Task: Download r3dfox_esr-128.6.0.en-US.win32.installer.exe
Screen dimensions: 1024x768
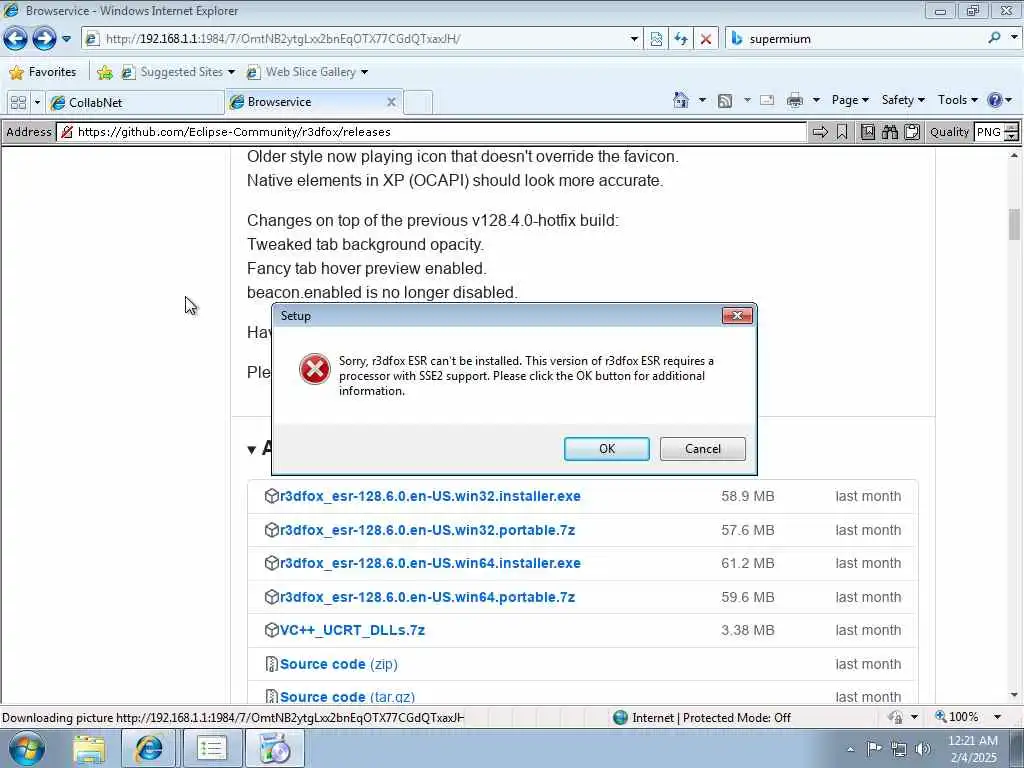Action: click(x=430, y=496)
